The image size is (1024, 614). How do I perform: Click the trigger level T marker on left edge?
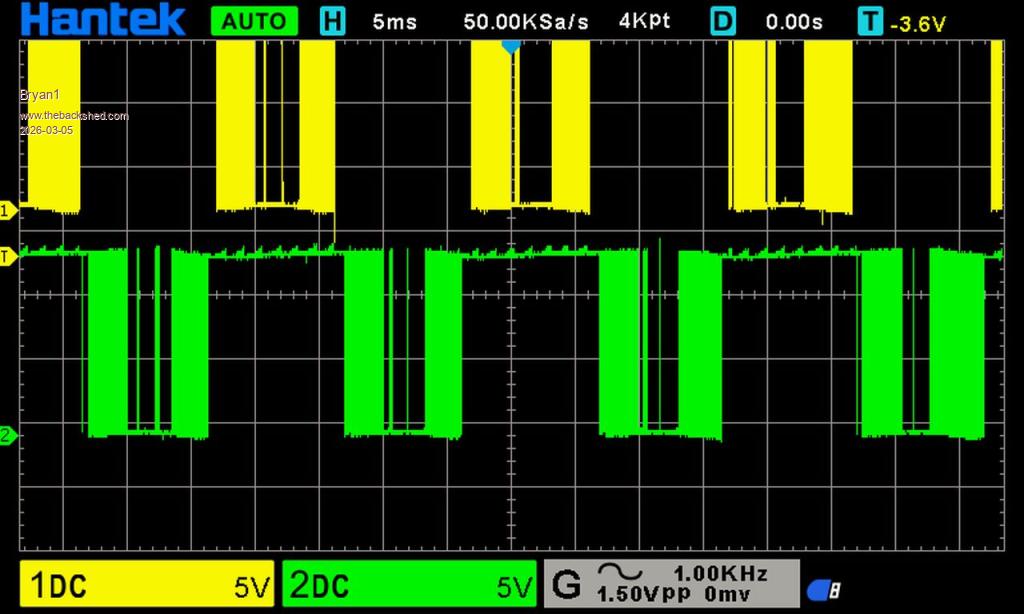coord(8,256)
